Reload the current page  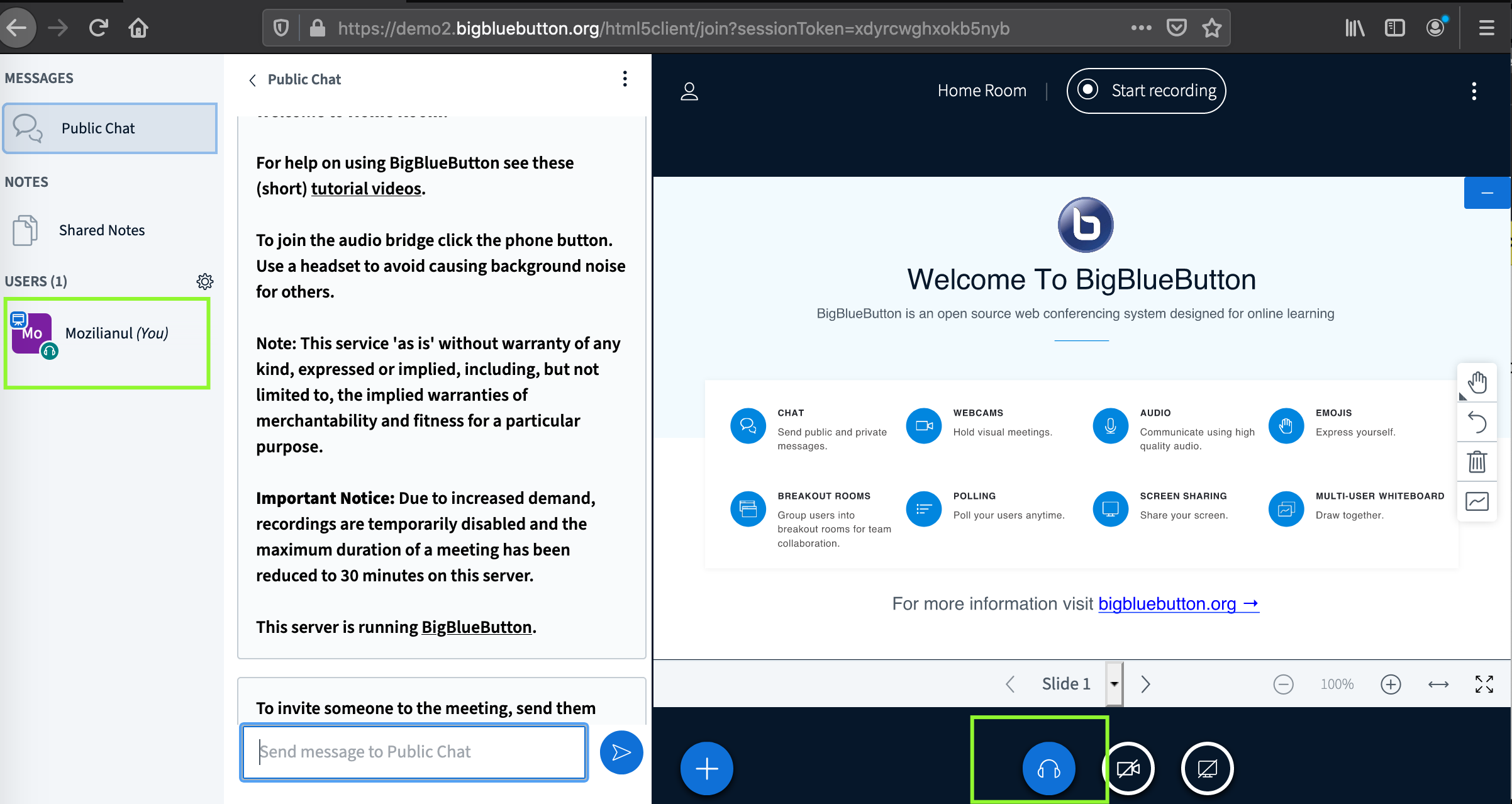click(99, 28)
